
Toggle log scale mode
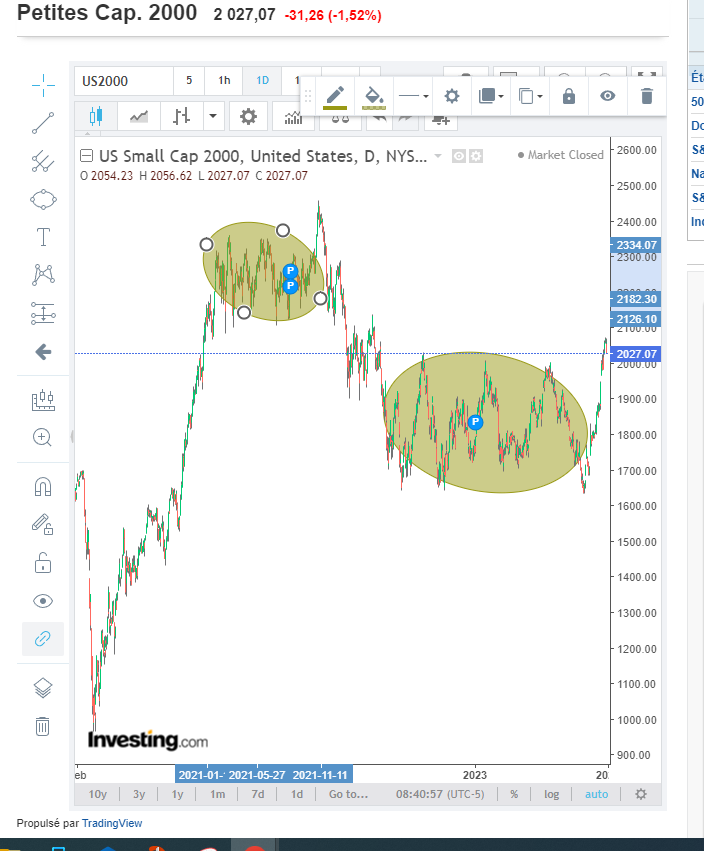pos(551,794)
